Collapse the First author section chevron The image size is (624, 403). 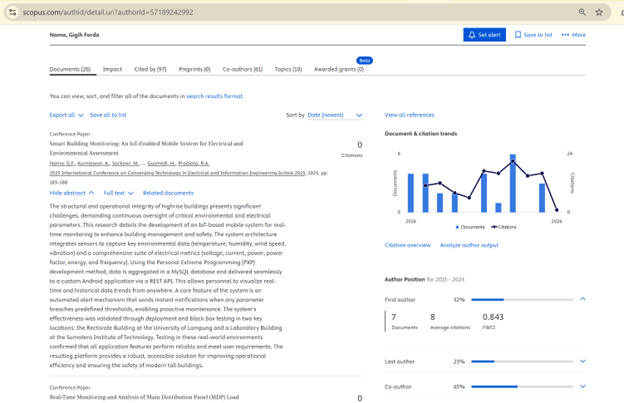[x=583, y=299]
